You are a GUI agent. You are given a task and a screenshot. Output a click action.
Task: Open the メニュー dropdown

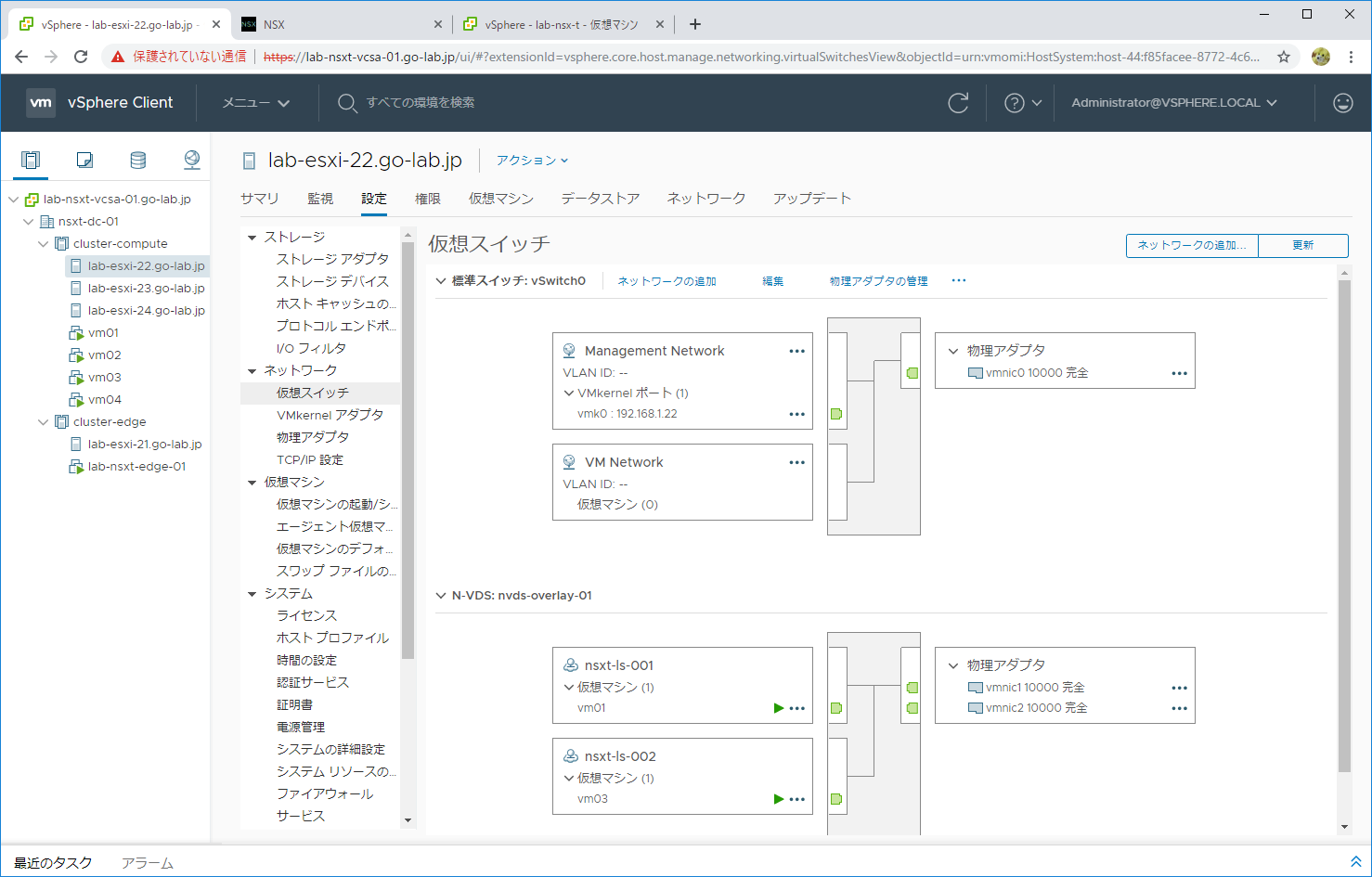coord(256,103)
